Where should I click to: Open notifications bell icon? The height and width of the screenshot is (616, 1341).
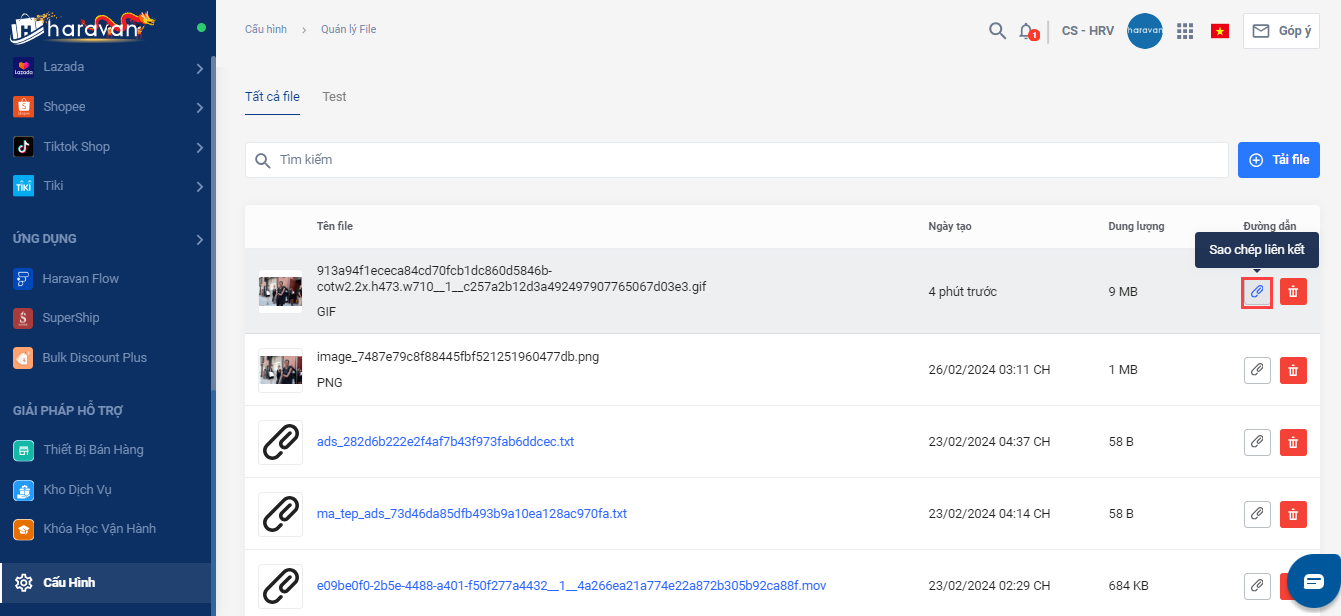tap(1026, 31)
